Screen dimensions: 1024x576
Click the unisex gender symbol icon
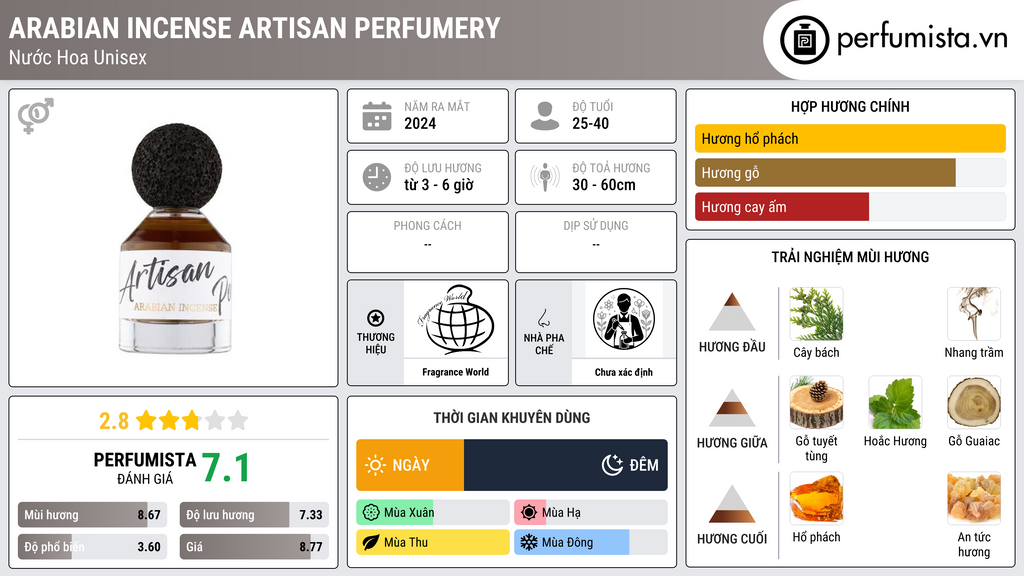(36, 116)
